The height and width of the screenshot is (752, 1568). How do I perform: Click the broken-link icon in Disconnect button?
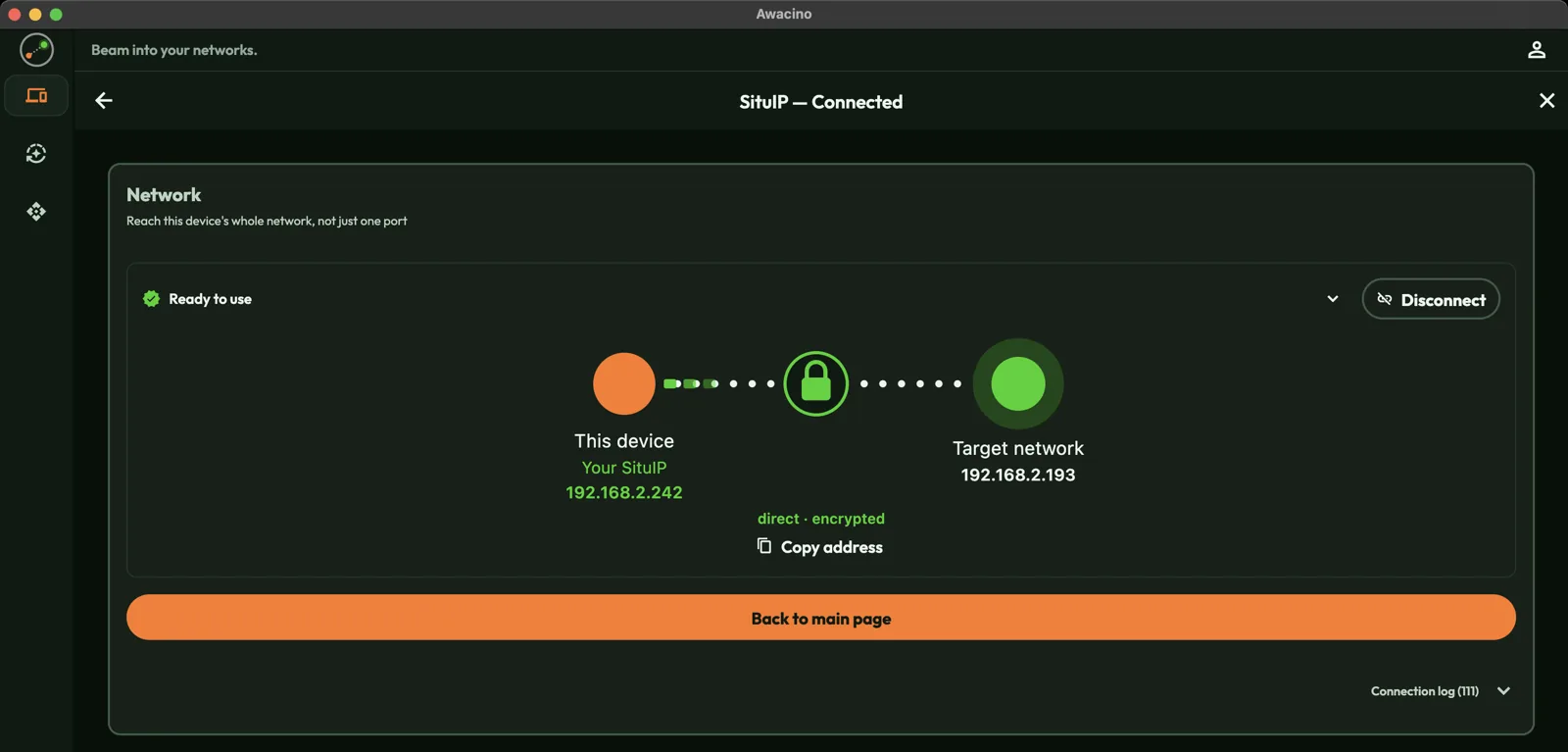pyautogui.click(x=1385, y=299)
